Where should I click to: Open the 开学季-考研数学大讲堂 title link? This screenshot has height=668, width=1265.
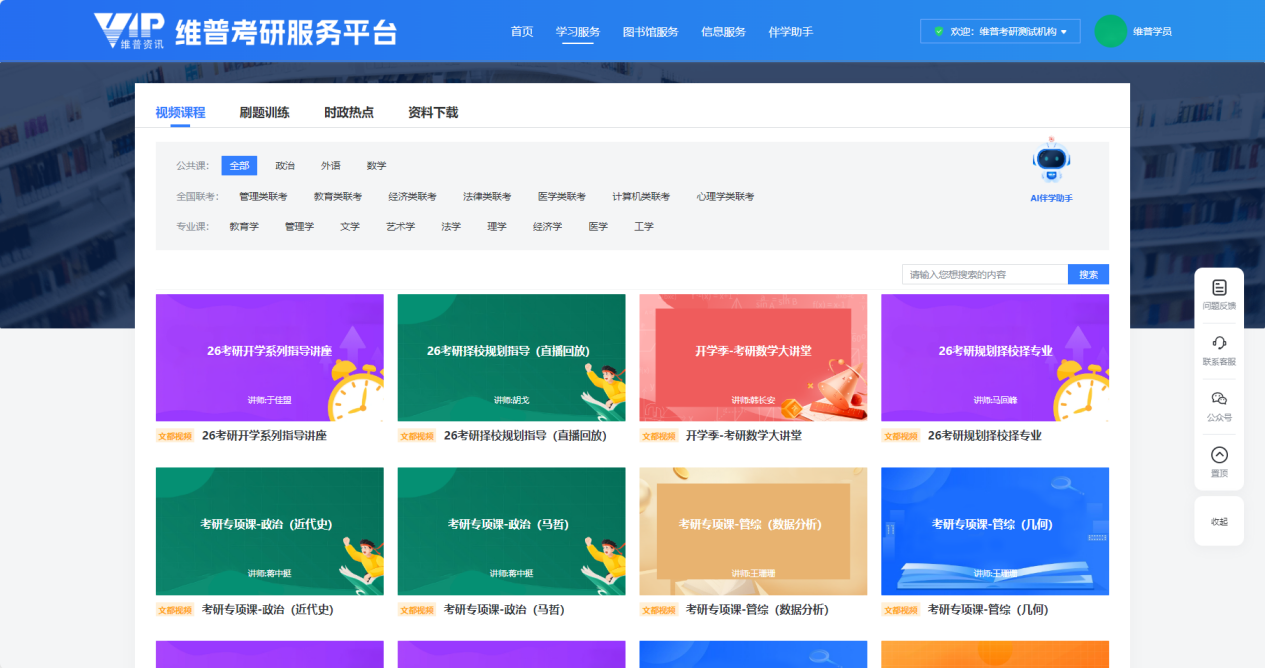tap(743, 436)
